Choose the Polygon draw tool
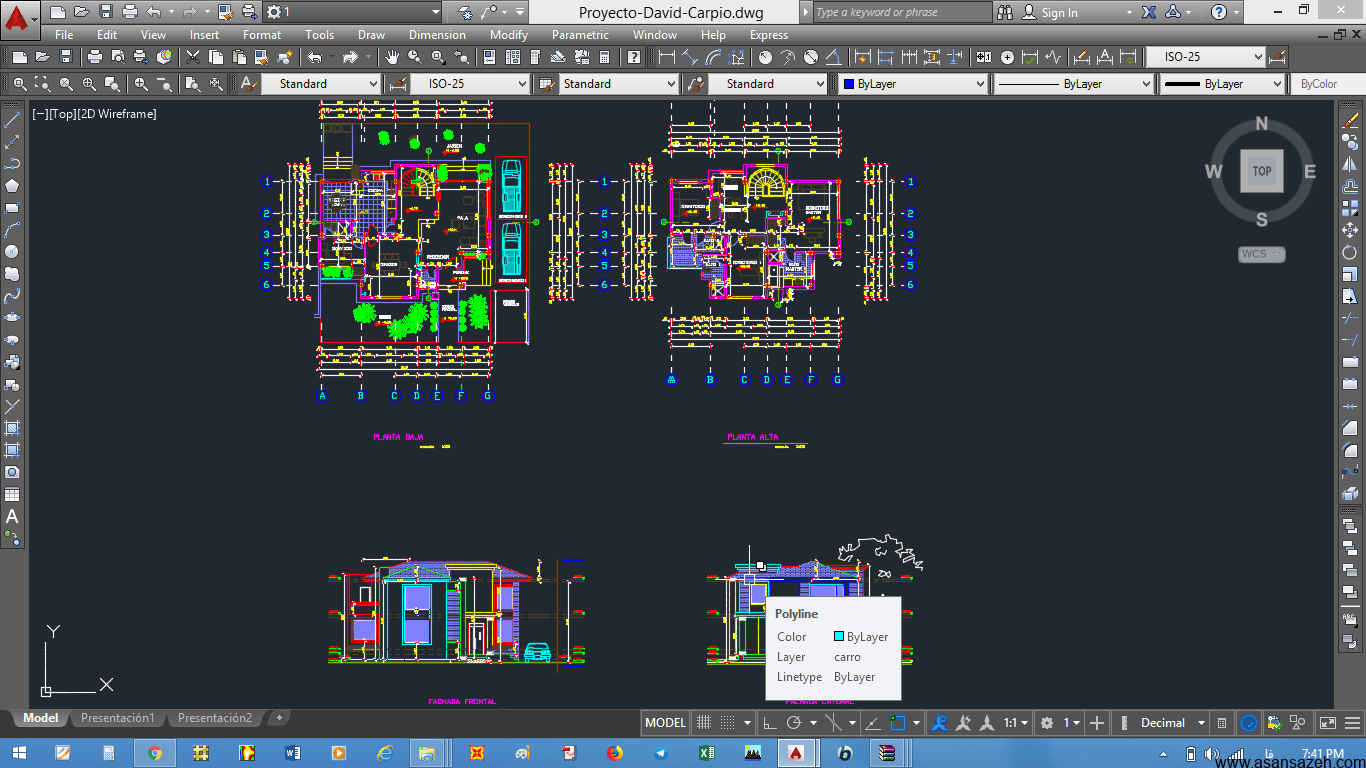The image size is (1366, 768). (x=13, y=186)
